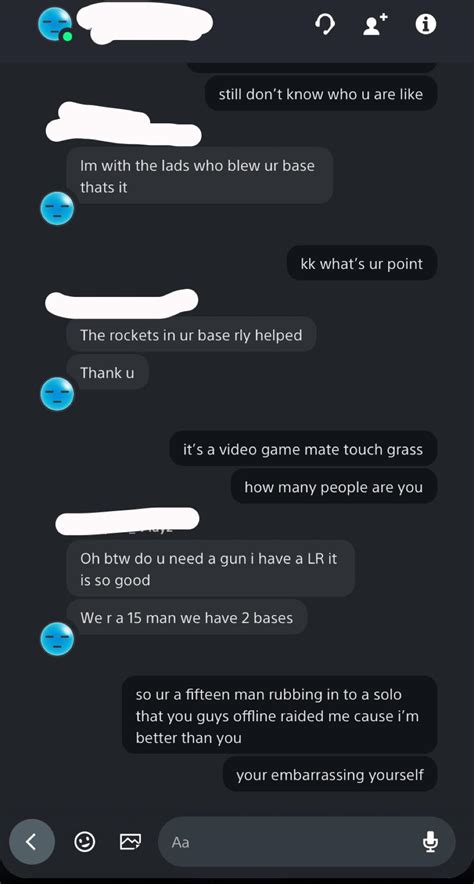The image size is (474, 884).
Task: Select "do u need a gun" message bubble
Action: [210, 568]
